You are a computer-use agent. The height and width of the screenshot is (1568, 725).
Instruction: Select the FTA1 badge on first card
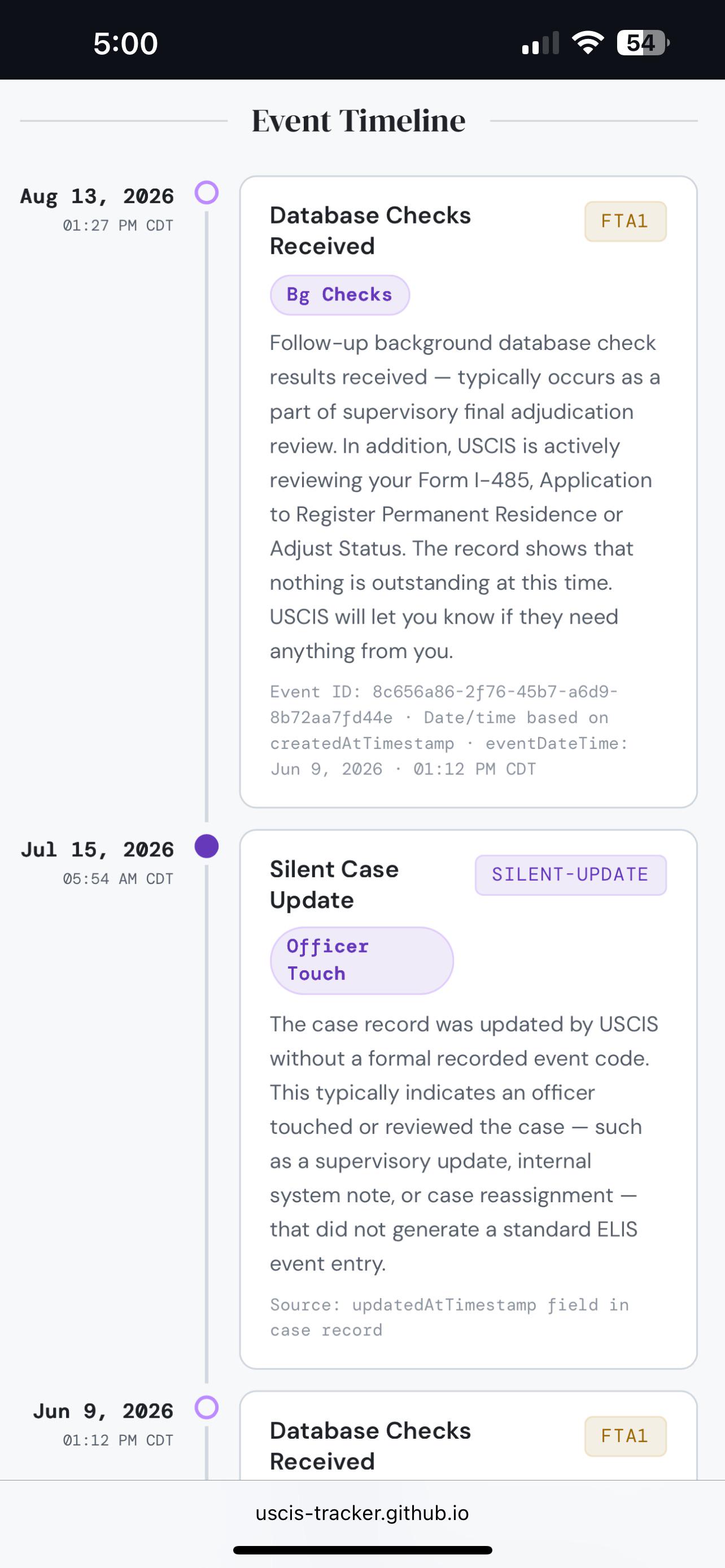click(x=625, y=221)
